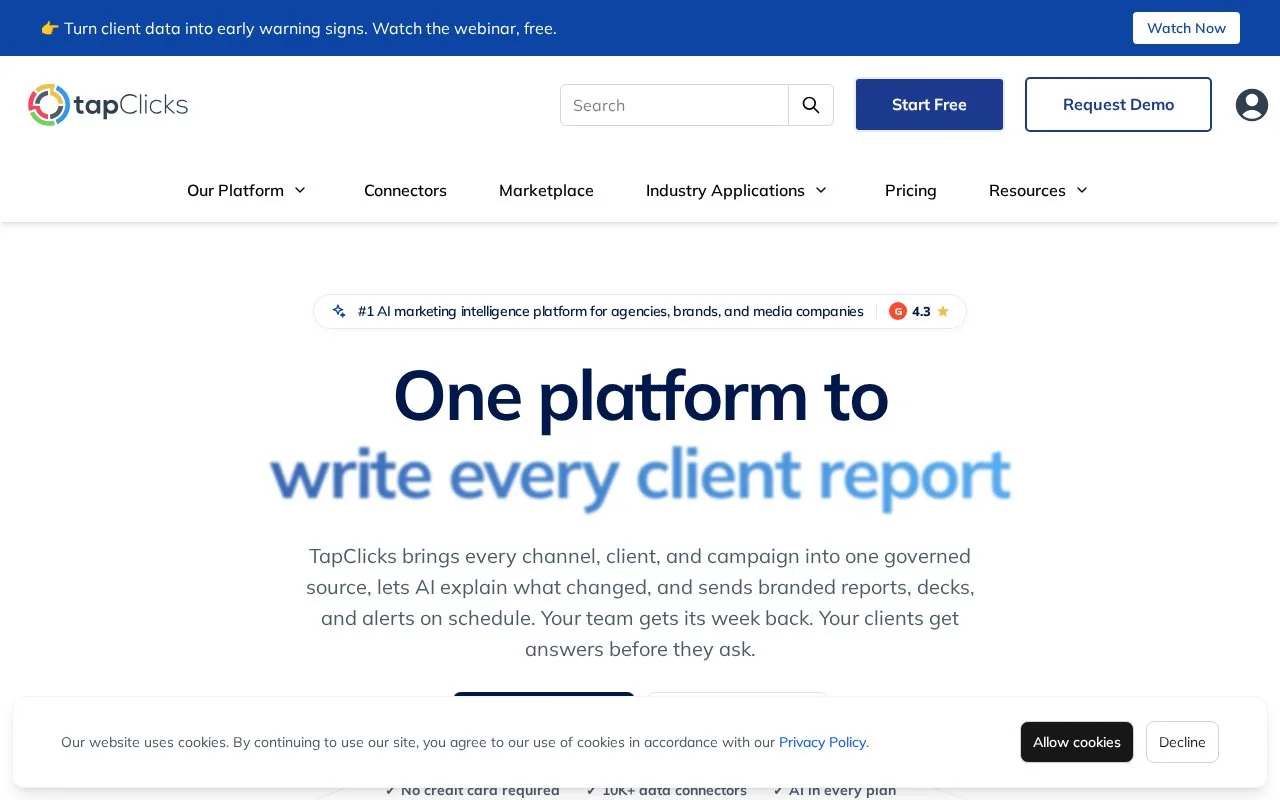Click the magnifying glass search button
1280x800 pixels.
tap(811, 105)
